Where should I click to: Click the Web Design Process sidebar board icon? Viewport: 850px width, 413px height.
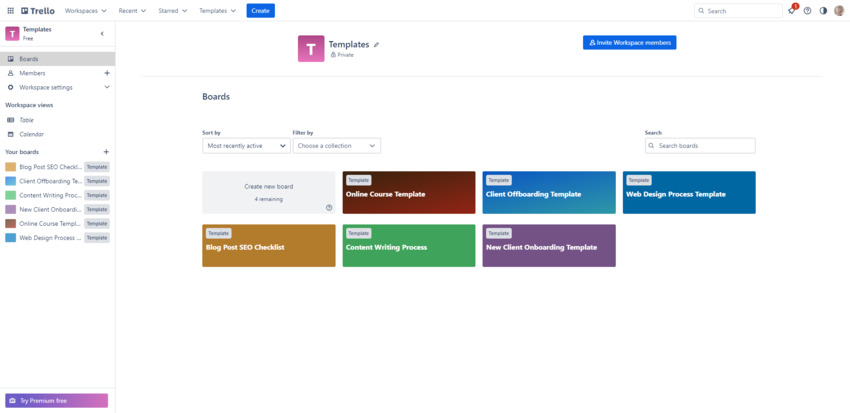(11, 237)
